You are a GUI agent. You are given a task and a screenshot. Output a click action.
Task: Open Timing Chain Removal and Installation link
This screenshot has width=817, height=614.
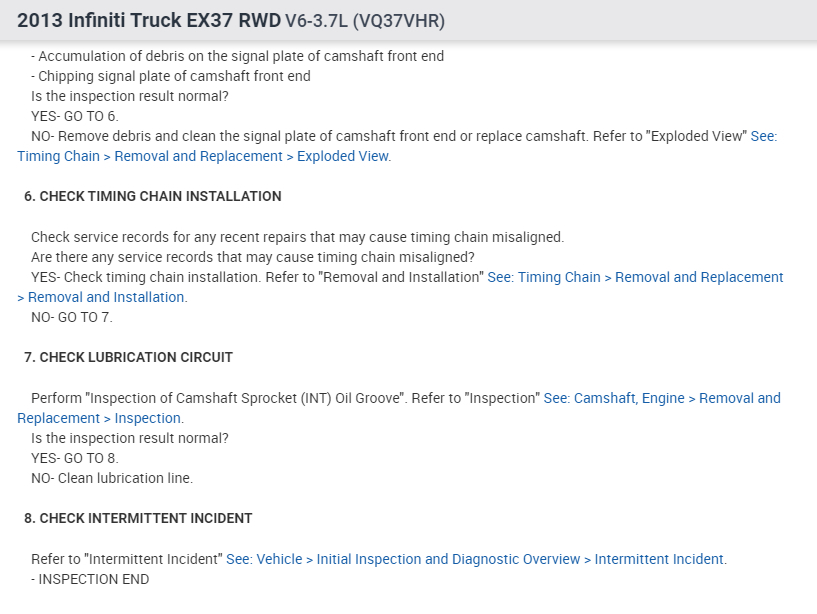click(x=635, y=277)
